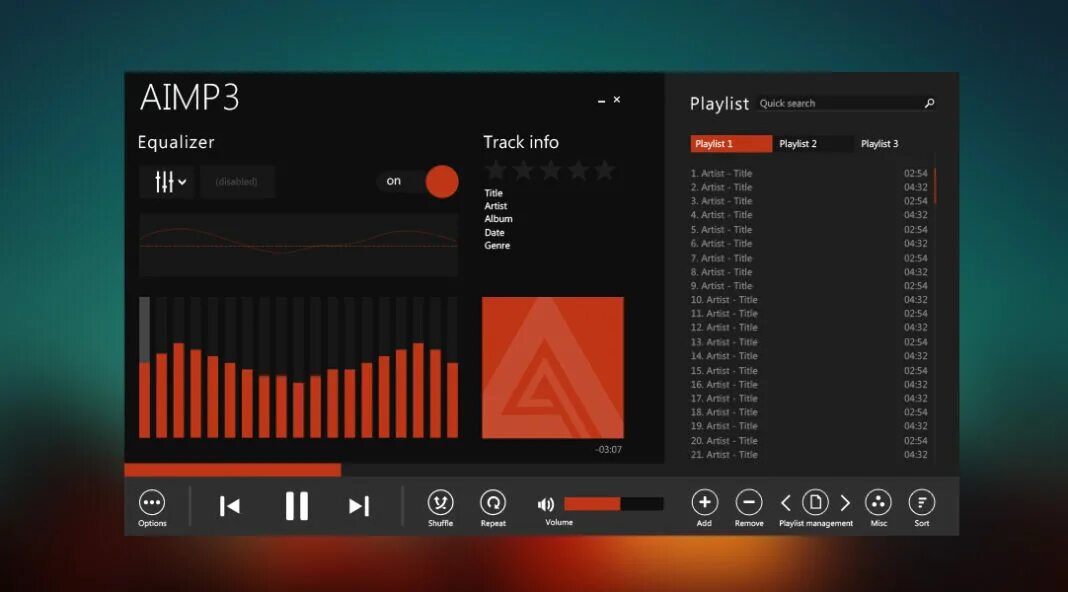Click the disabled preset field
1068x592 pixels.
click(237, 182)
